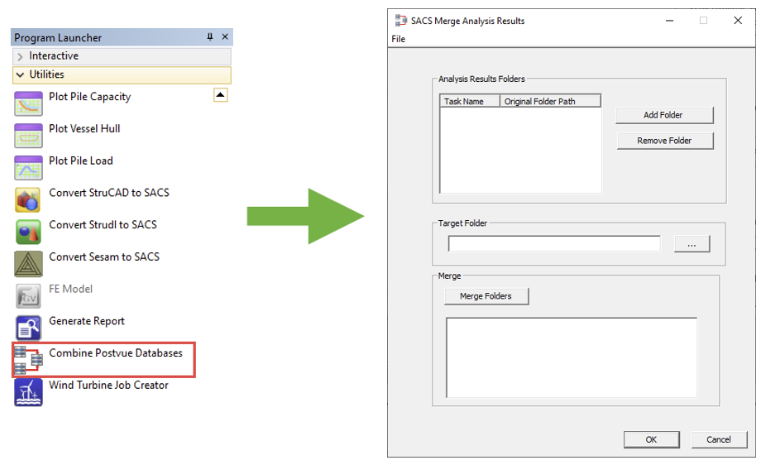Browse for target folder with ellipsis button
Screen dimensions: 760x464
point(692,244)
